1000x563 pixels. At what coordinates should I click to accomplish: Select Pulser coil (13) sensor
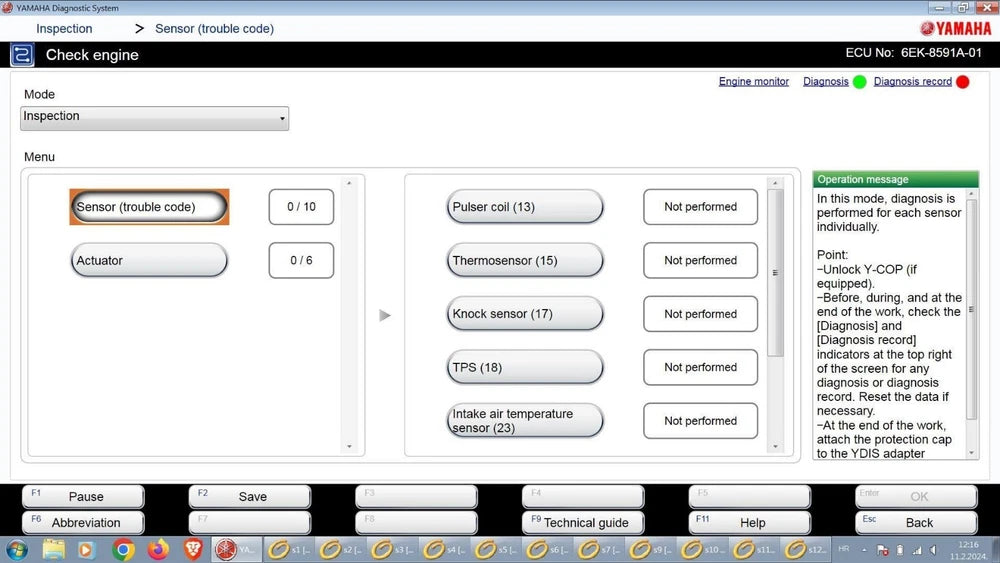525,207
